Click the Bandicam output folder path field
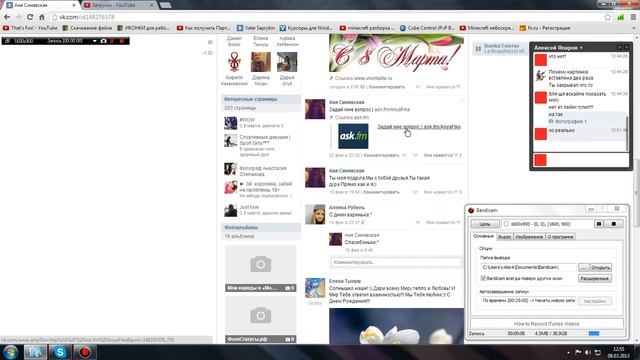 point(529,267)
